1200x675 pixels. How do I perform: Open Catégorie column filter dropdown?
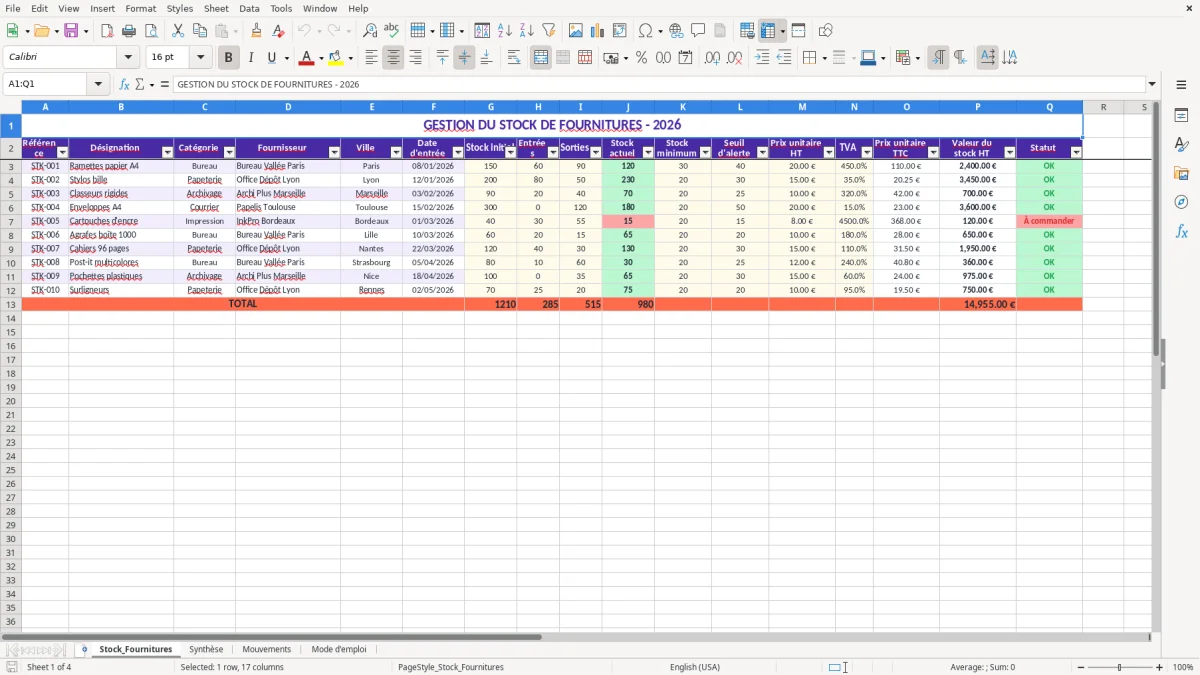229,153
